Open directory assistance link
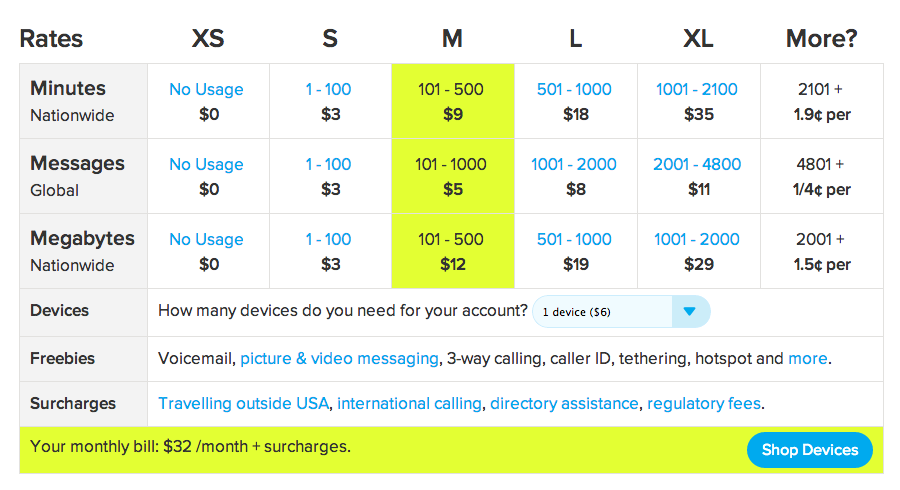 pos(564,404)
